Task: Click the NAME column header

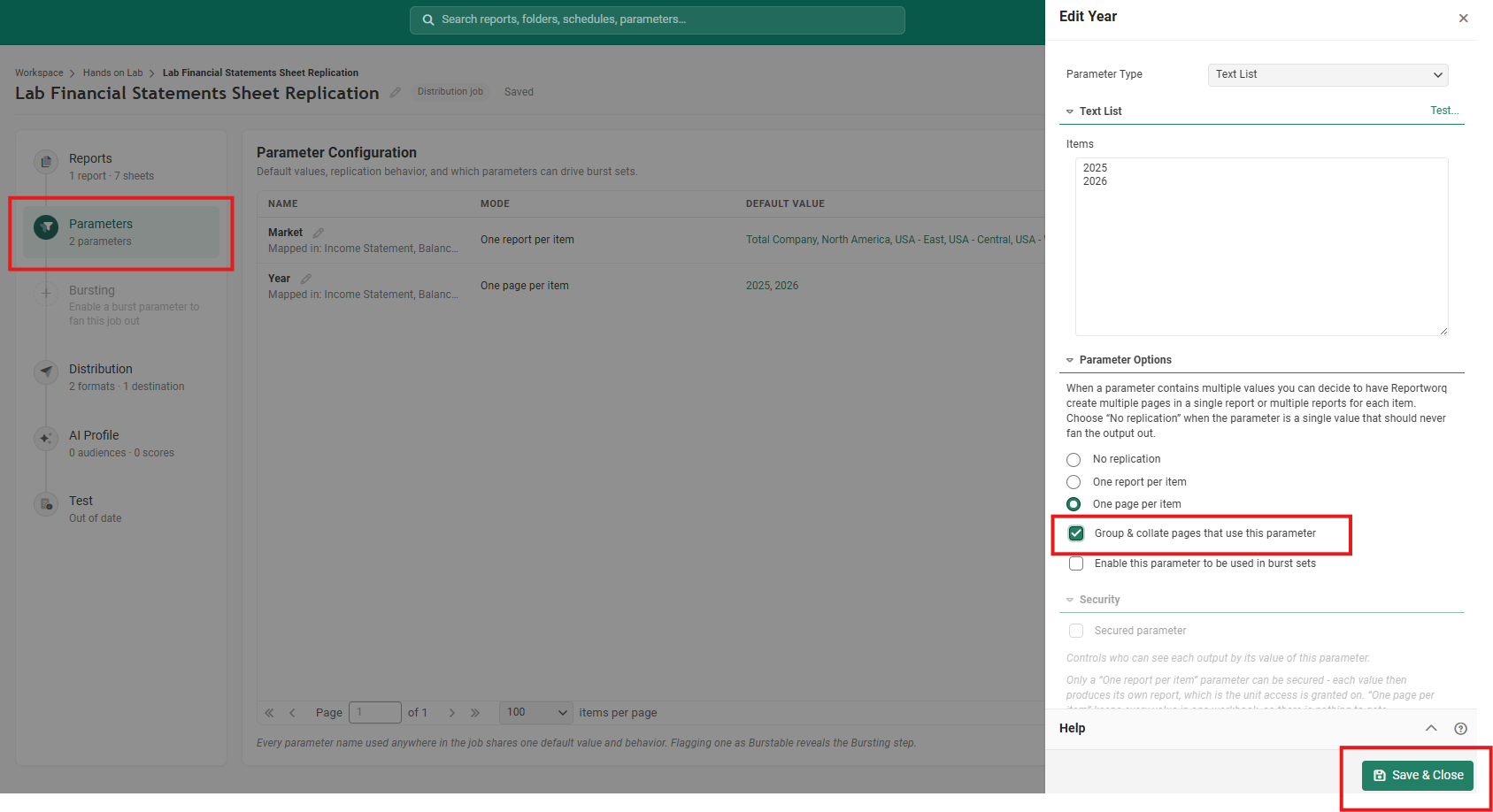Action: [283, 203]
